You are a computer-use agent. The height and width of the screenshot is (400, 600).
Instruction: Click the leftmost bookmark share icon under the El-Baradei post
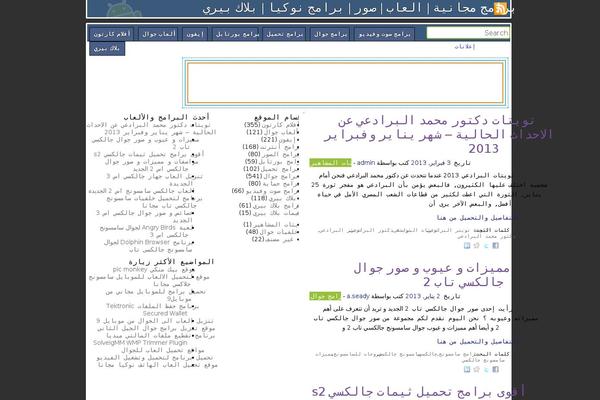pos(467,246)
